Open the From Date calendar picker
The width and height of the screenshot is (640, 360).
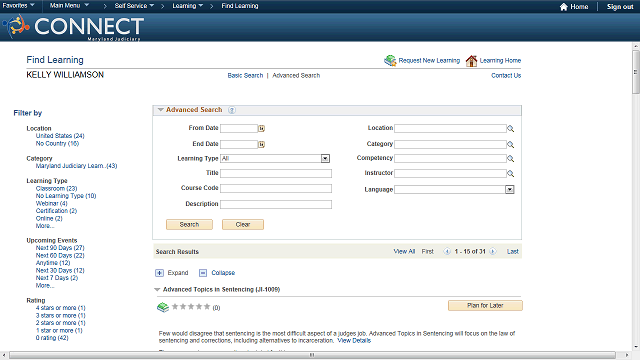click(261, 129)
